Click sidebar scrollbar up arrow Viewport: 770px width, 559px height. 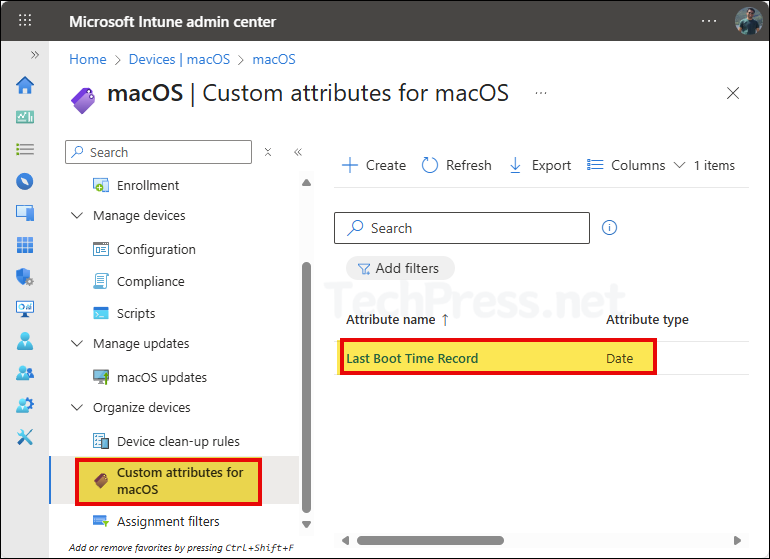306,183
